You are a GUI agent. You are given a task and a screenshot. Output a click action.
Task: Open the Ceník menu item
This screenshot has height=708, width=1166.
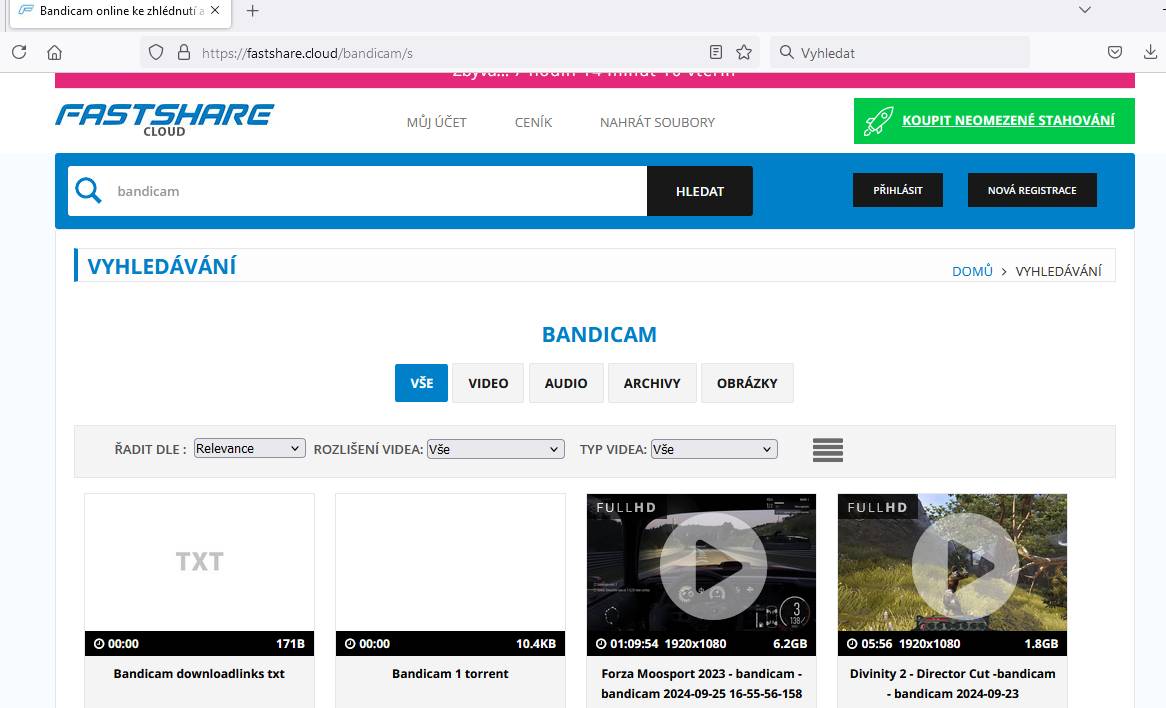tap(533, 122)
